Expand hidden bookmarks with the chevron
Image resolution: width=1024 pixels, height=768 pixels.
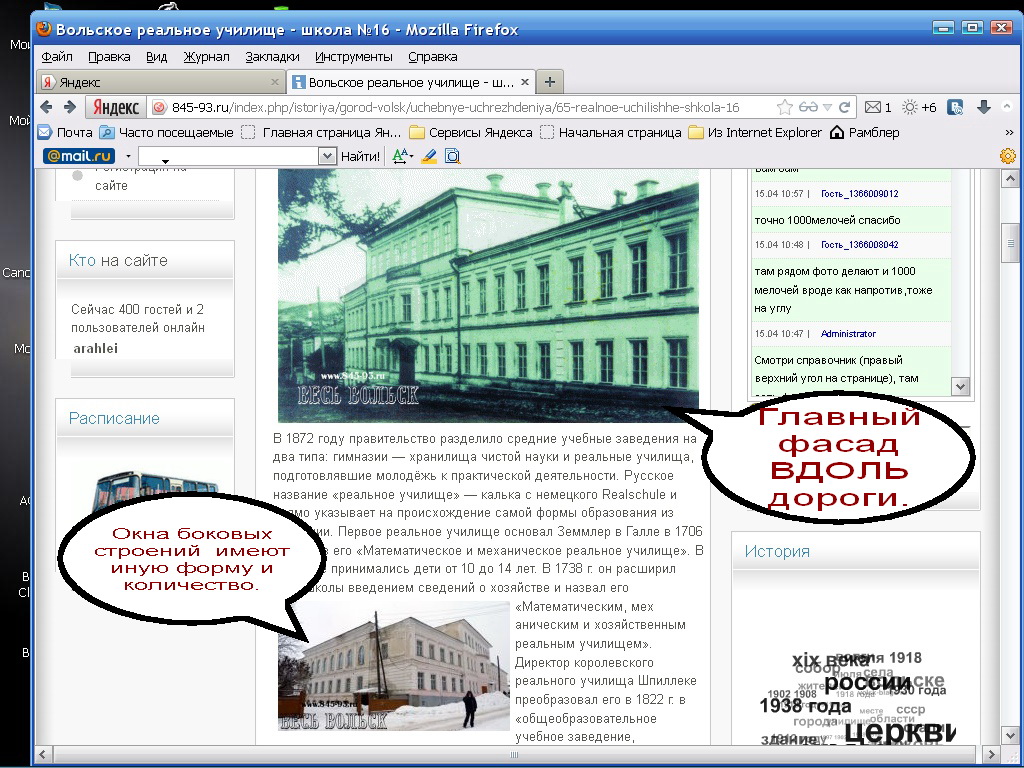(x=1008, y=132)
